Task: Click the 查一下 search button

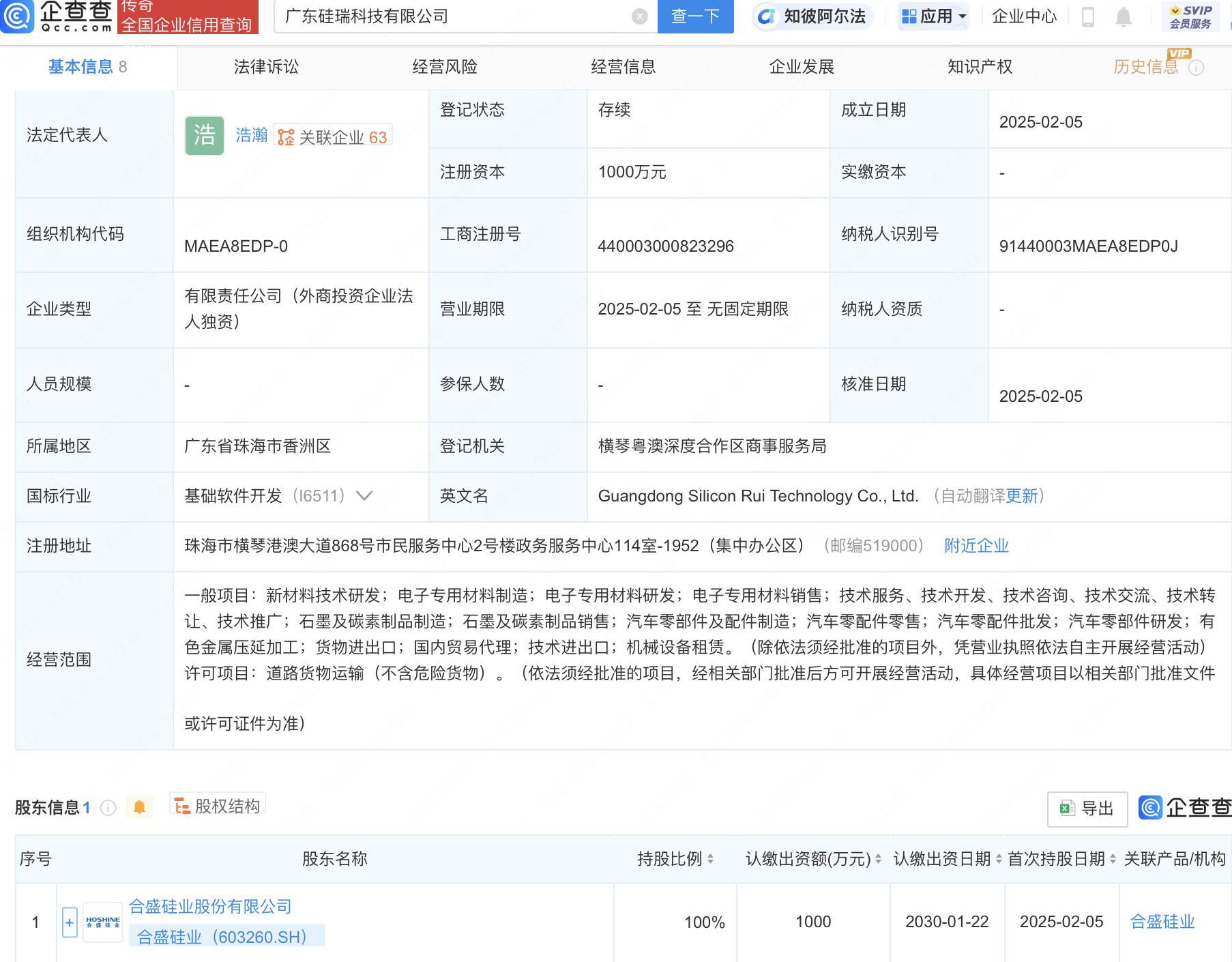Action: 695,16
